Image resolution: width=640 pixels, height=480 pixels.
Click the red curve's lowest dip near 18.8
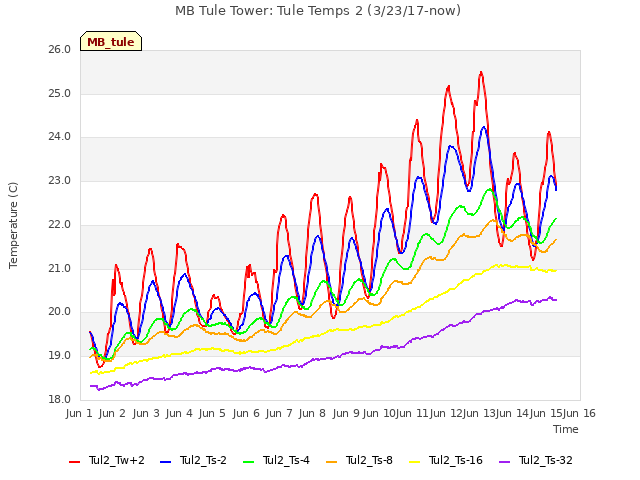tap(100, 367)
